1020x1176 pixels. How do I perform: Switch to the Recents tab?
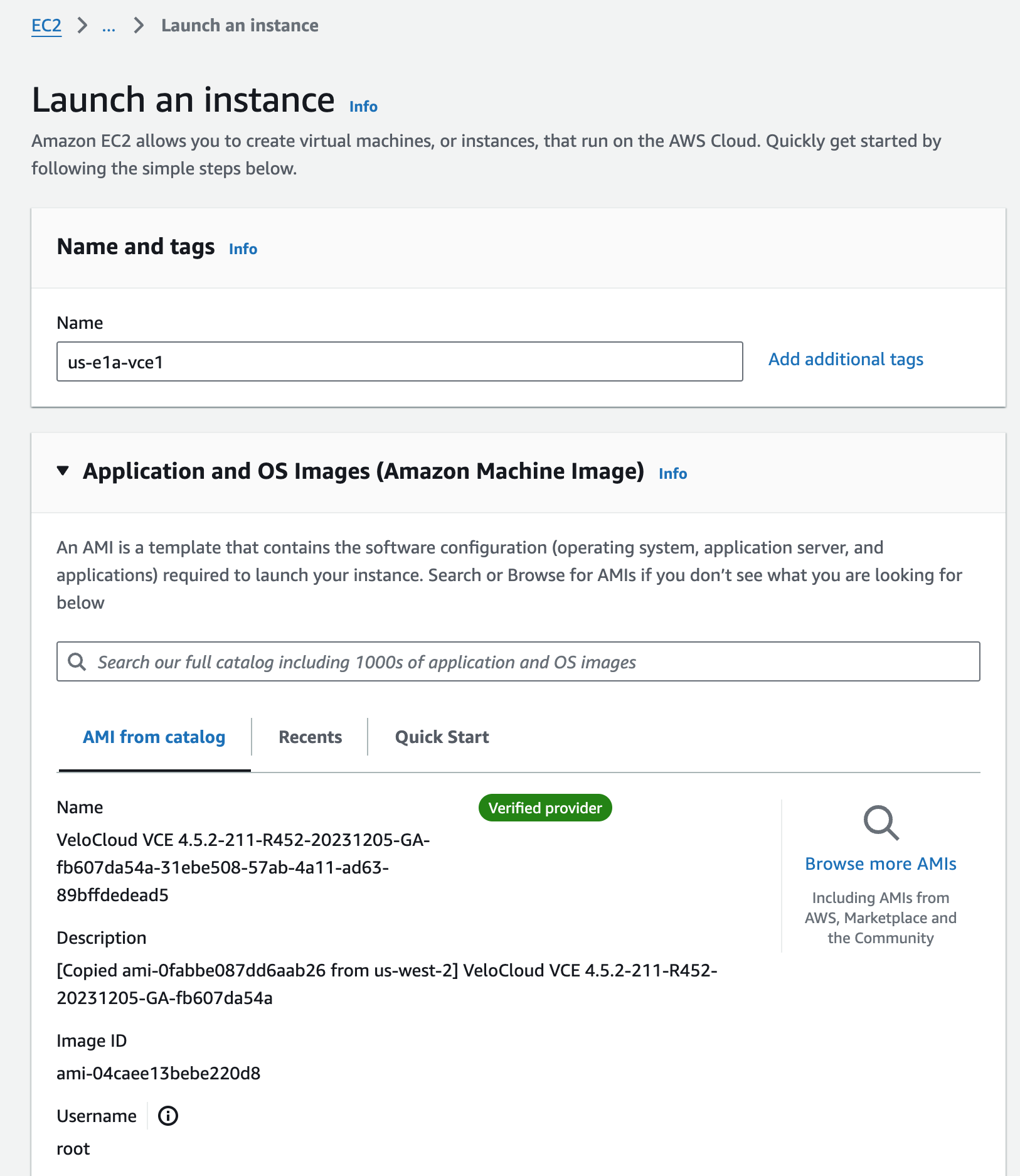coord(310,737)
